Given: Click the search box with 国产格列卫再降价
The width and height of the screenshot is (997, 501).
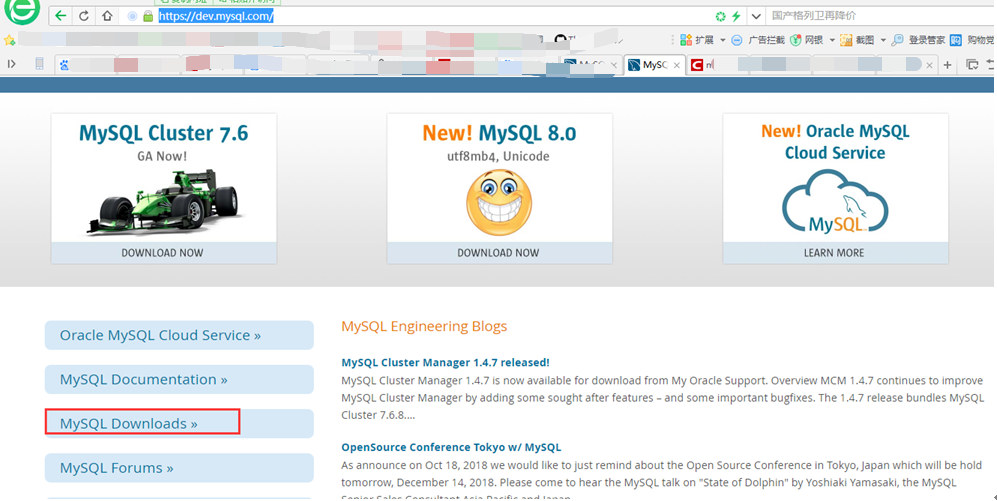Looking at the screenshot, I should tap(881, 16).
